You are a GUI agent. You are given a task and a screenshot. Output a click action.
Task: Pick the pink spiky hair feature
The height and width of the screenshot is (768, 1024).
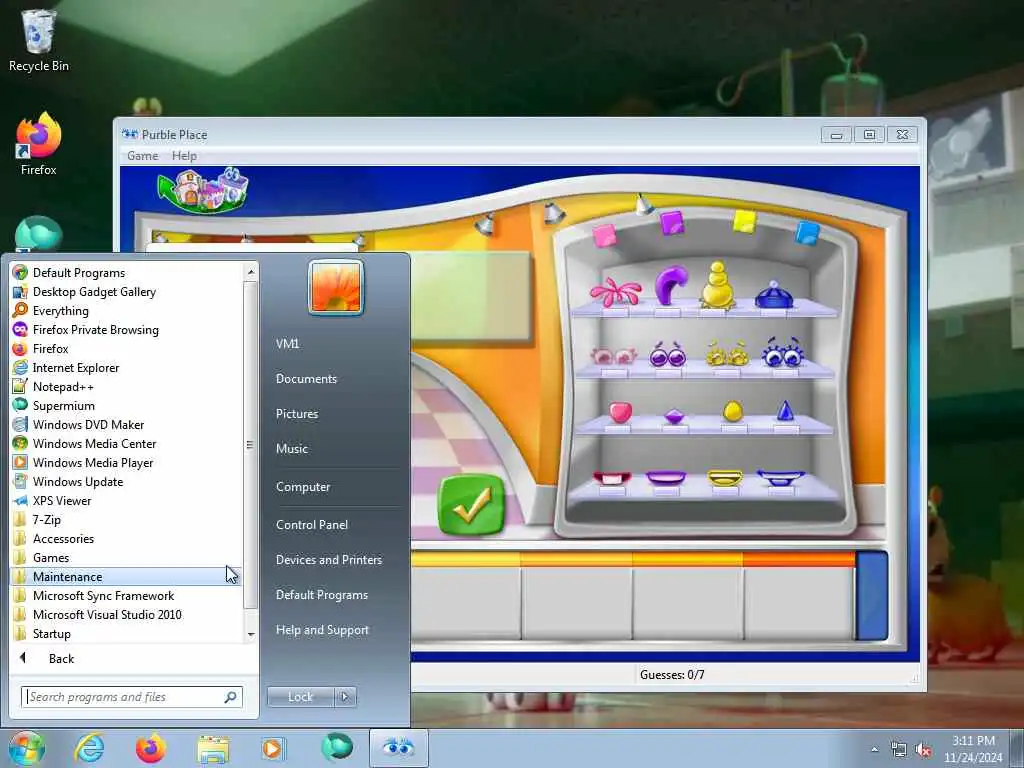[x=615, y=293]
